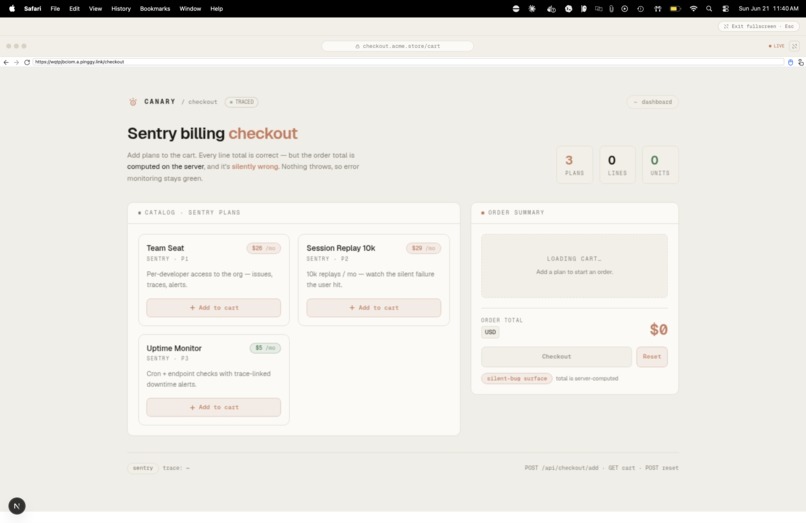Click the silent-bug surface tag
Screen dimensions: 806x523
pos(517,378)
